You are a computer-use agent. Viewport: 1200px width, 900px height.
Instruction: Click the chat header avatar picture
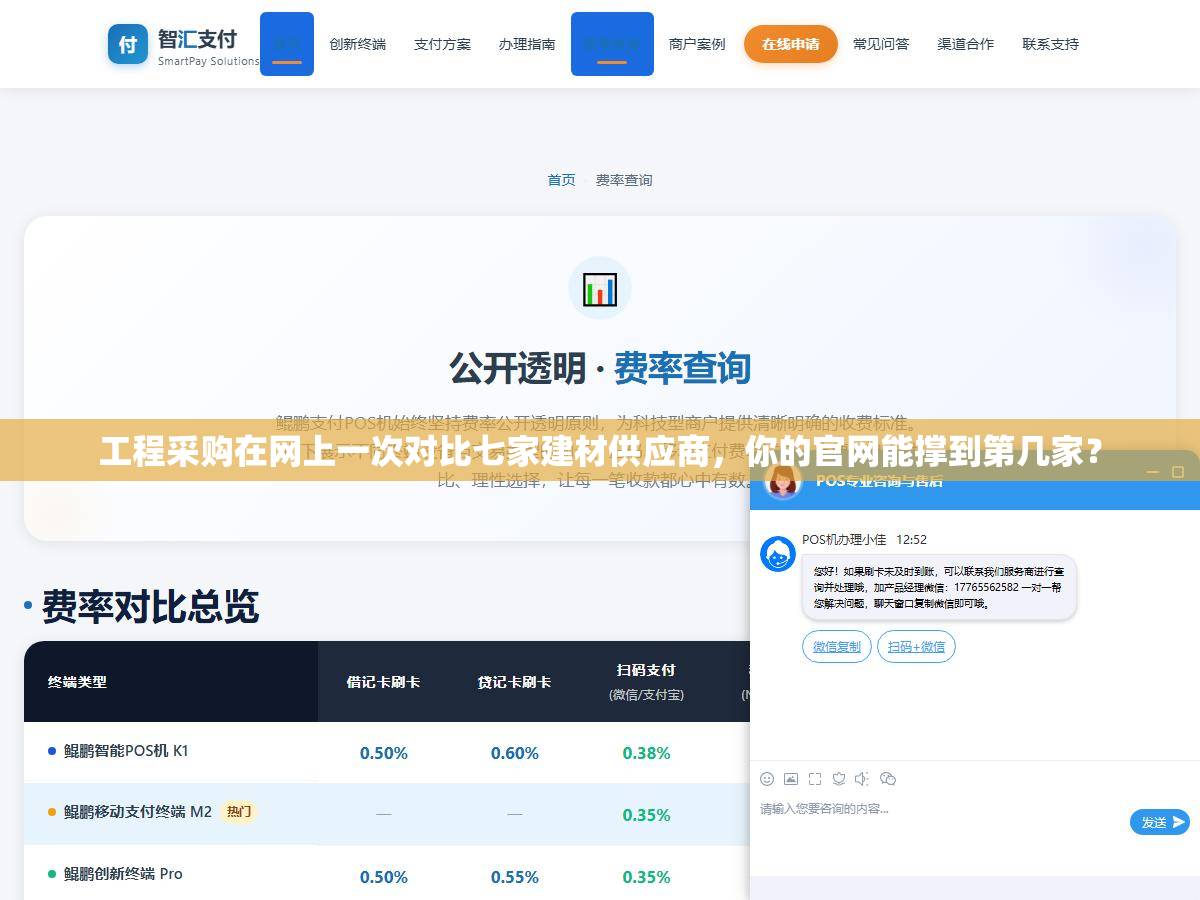(782, 480)
